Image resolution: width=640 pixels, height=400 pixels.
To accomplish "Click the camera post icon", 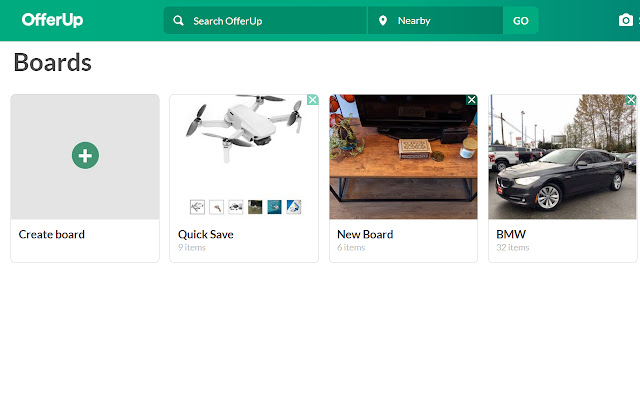I will coord(626,20).
